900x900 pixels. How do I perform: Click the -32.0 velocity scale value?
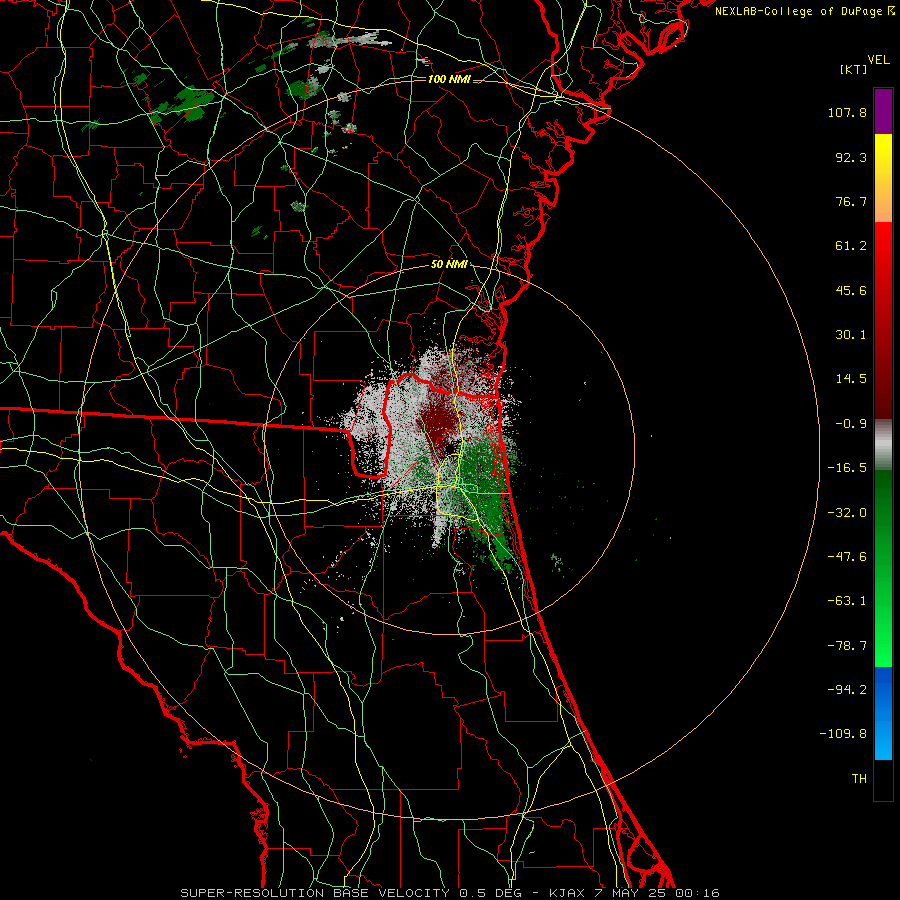tap(847, 513)
